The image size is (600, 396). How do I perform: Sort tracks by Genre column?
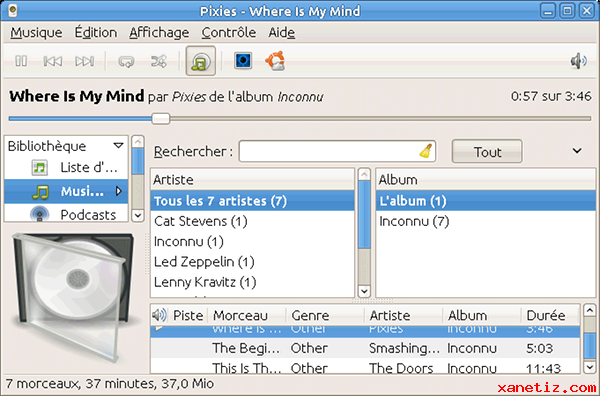pyautogui.click(x=325, y=315)
